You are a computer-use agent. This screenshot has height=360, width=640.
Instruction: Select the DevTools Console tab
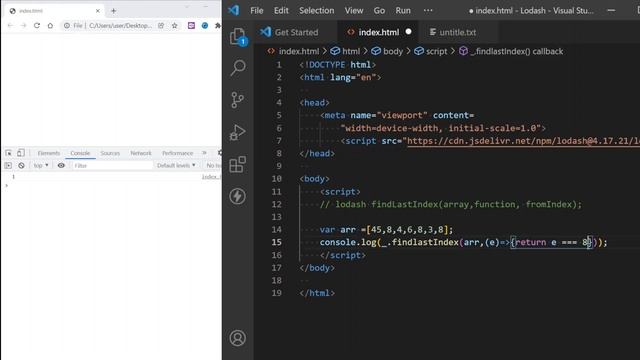pos(80,153)
